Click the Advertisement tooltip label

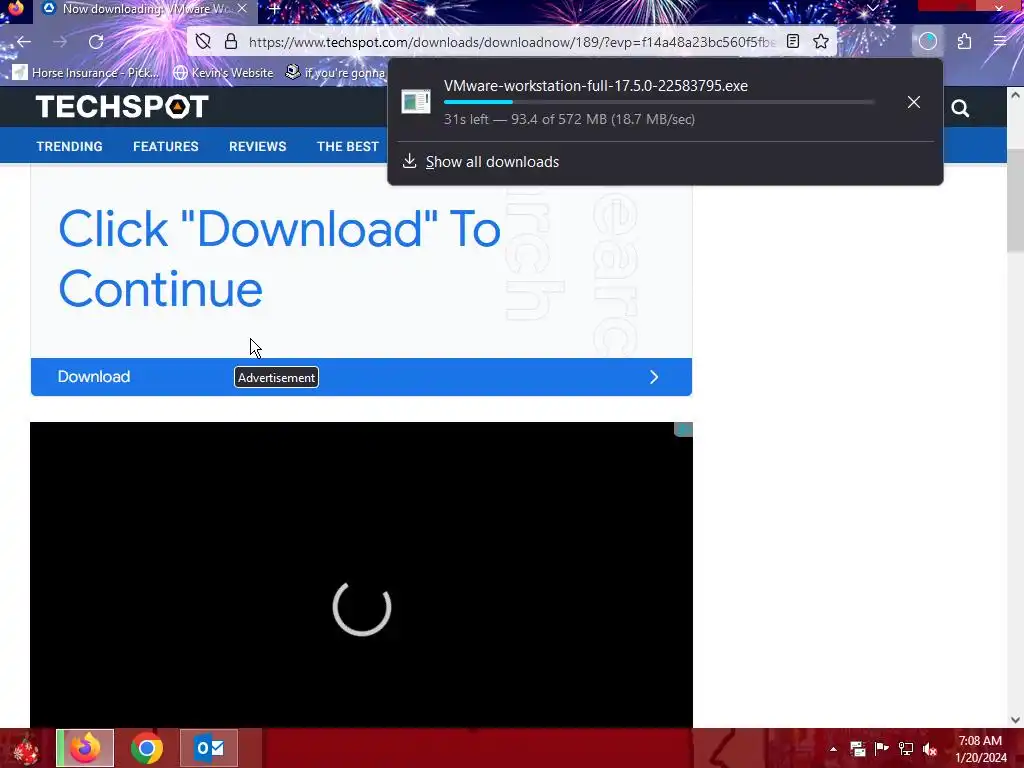click(276, 377)
